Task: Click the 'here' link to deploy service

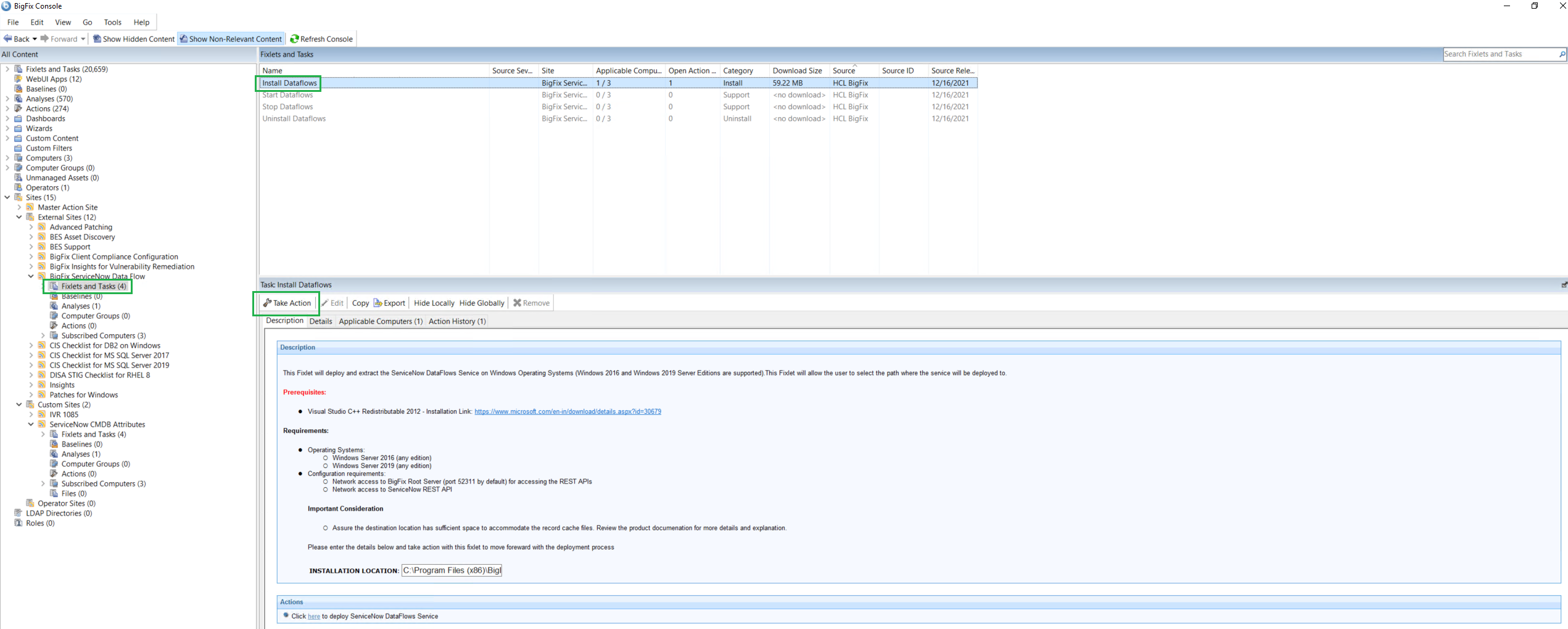Action: (x=313, y=616)
